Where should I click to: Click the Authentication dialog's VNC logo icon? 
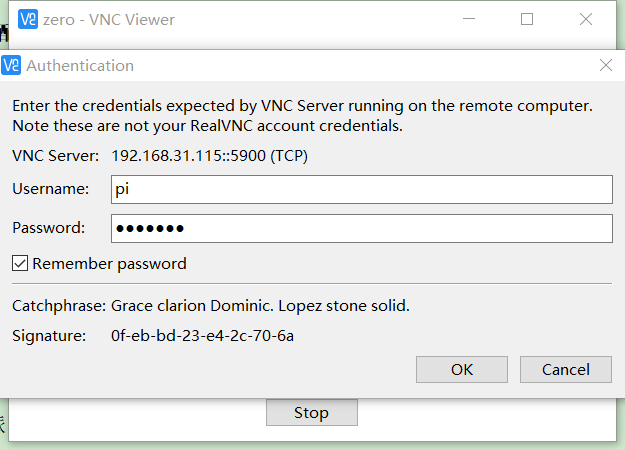point(11,65)
